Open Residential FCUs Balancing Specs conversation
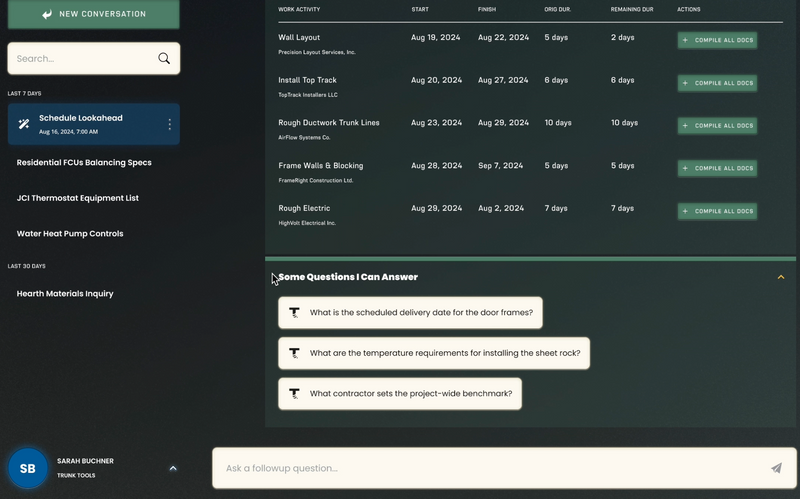The width and height of the screenshot is (800, 499). (x=84, y=162)
